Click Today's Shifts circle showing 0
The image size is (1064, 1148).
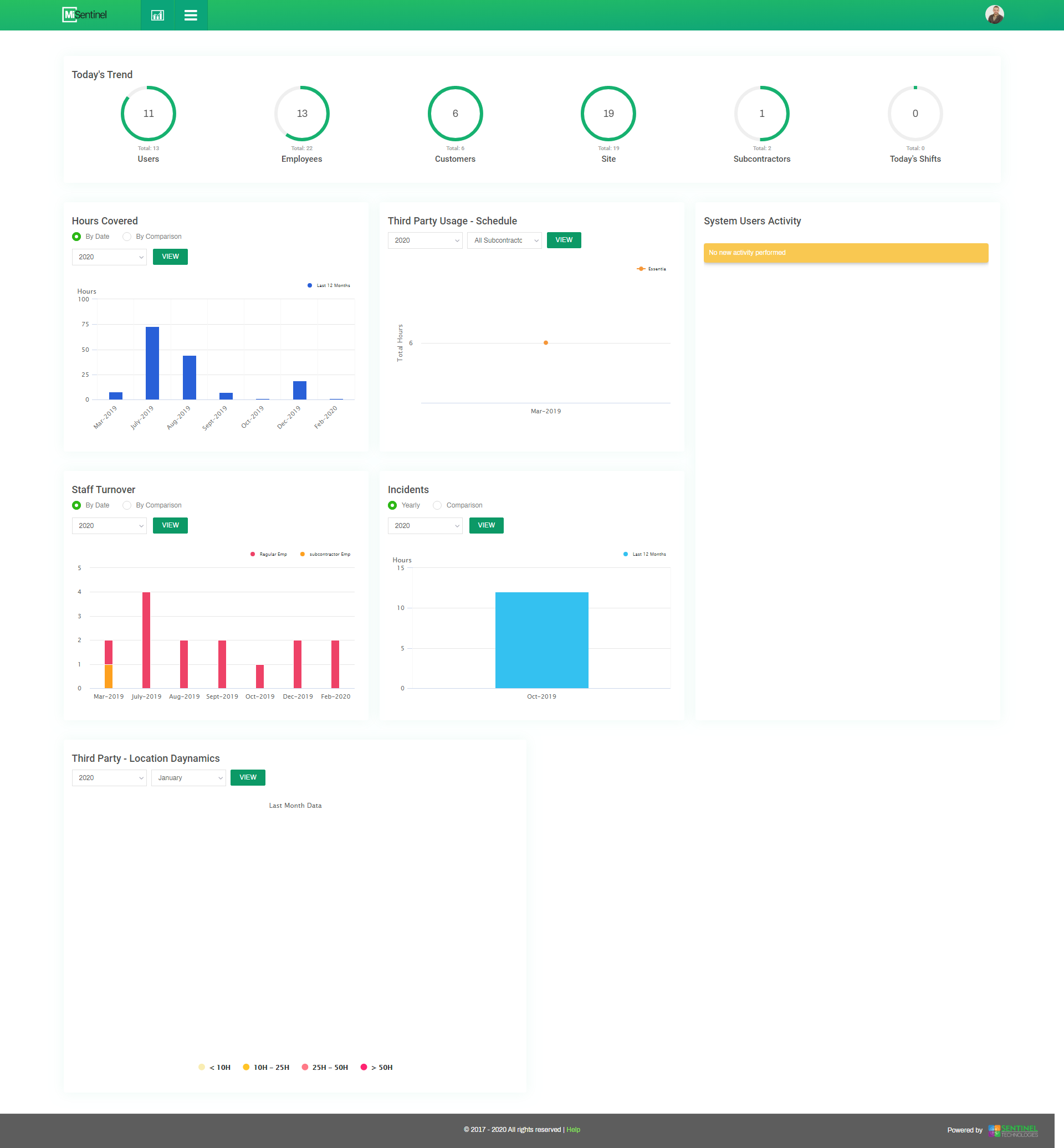click(x=915, y=114)
